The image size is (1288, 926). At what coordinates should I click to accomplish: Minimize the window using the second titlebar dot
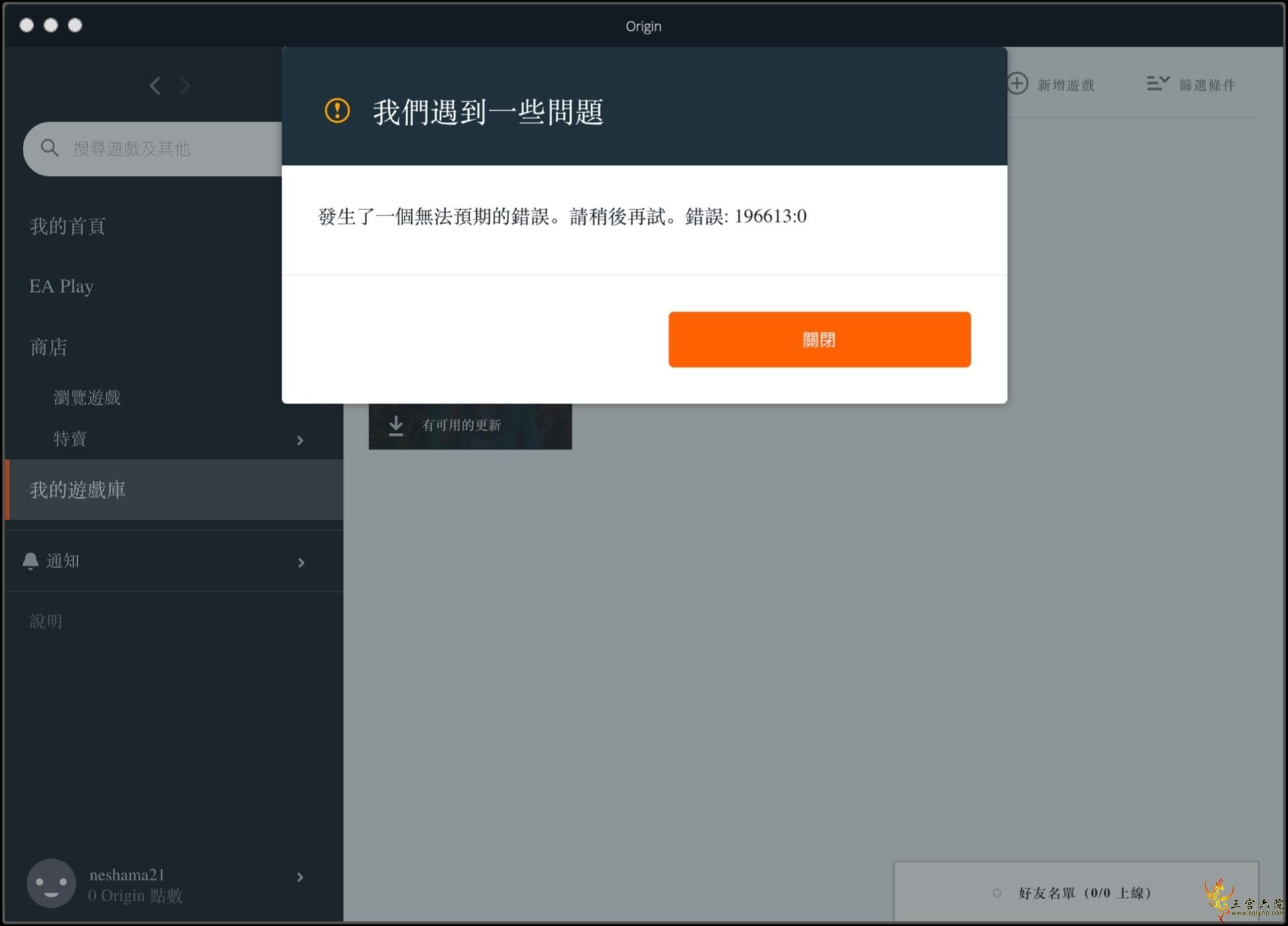point(51,25)
